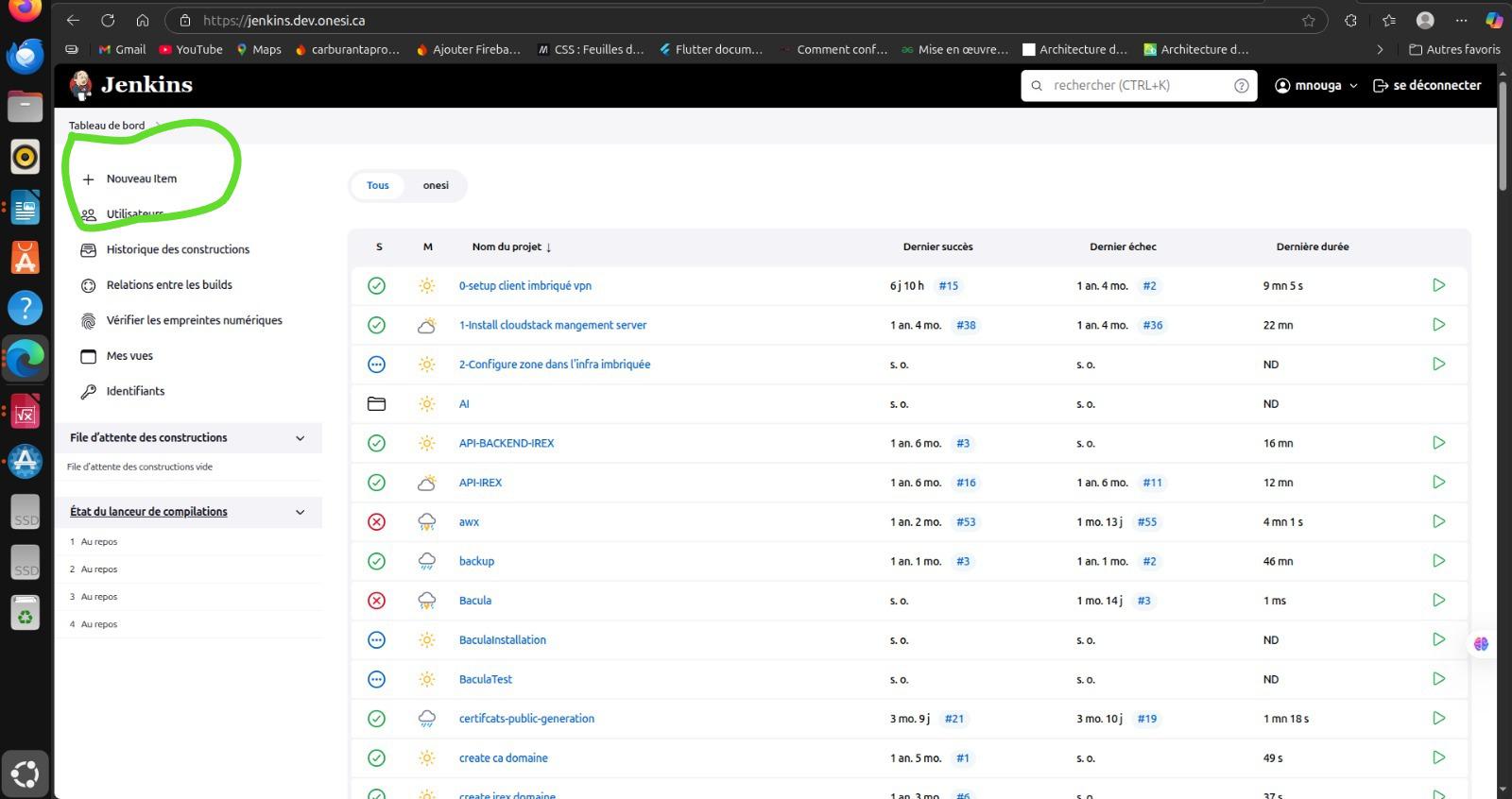This screenshot has width=1512, height=799.
Task: Open build #15 last success link
Action: click(x=948, y=285)
